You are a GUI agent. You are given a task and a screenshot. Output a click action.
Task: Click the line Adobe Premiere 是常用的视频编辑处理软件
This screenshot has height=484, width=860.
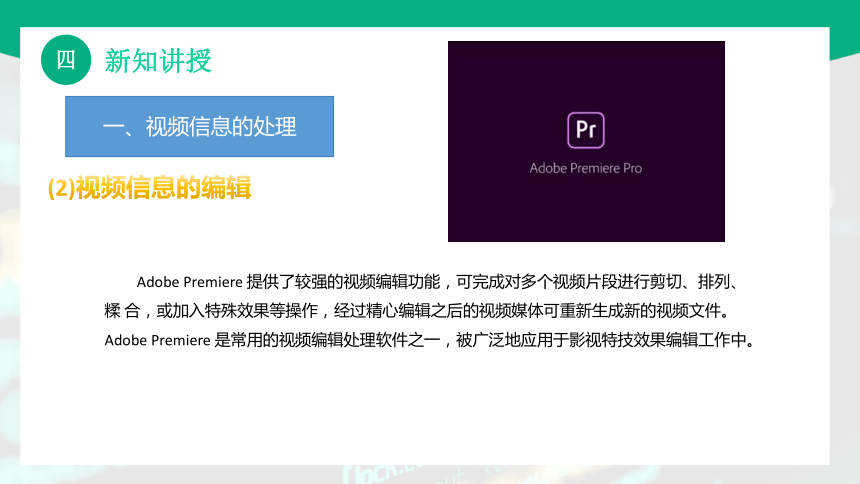coord(429,340)
